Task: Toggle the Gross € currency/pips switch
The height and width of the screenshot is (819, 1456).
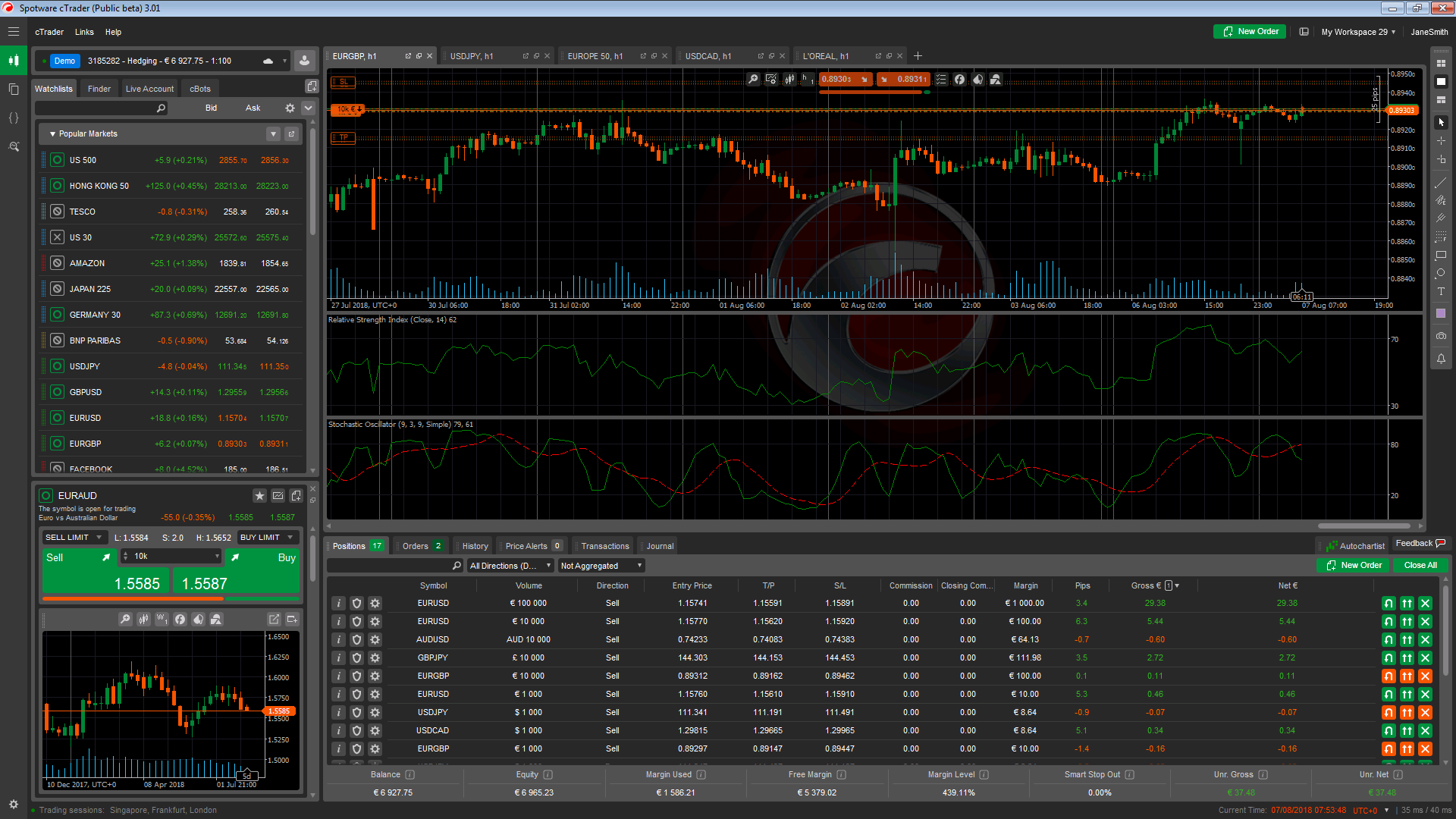Action: click(x=1169, y=585)
